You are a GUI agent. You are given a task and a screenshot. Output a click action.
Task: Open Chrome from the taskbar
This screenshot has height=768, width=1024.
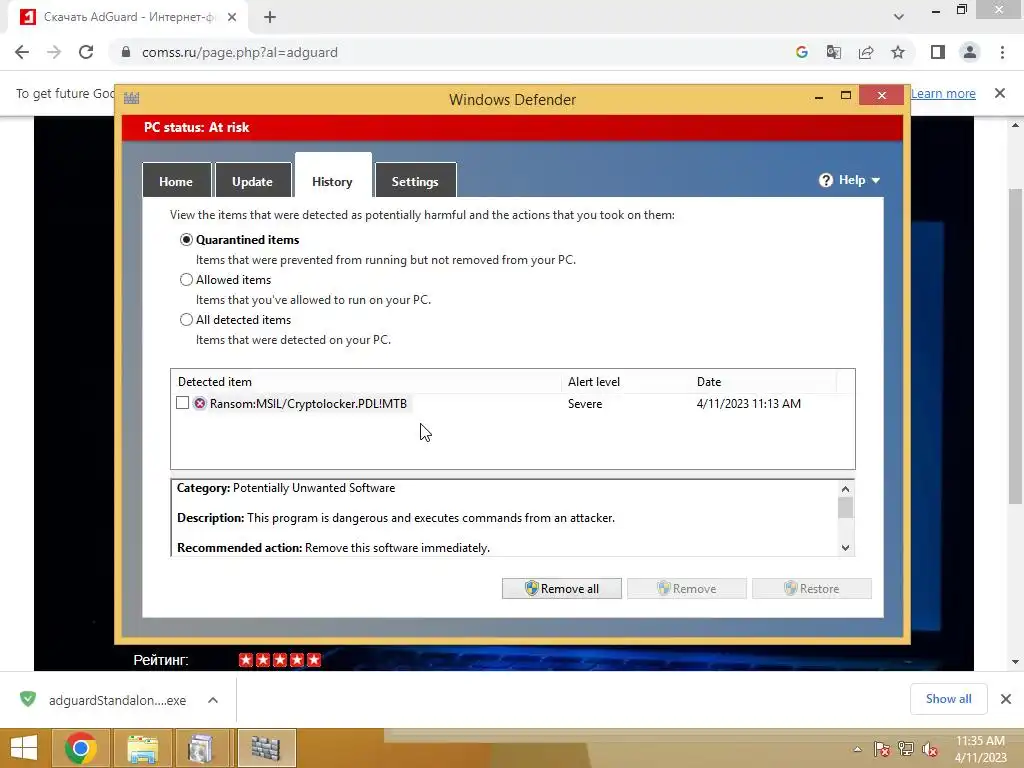pos(81,748)
